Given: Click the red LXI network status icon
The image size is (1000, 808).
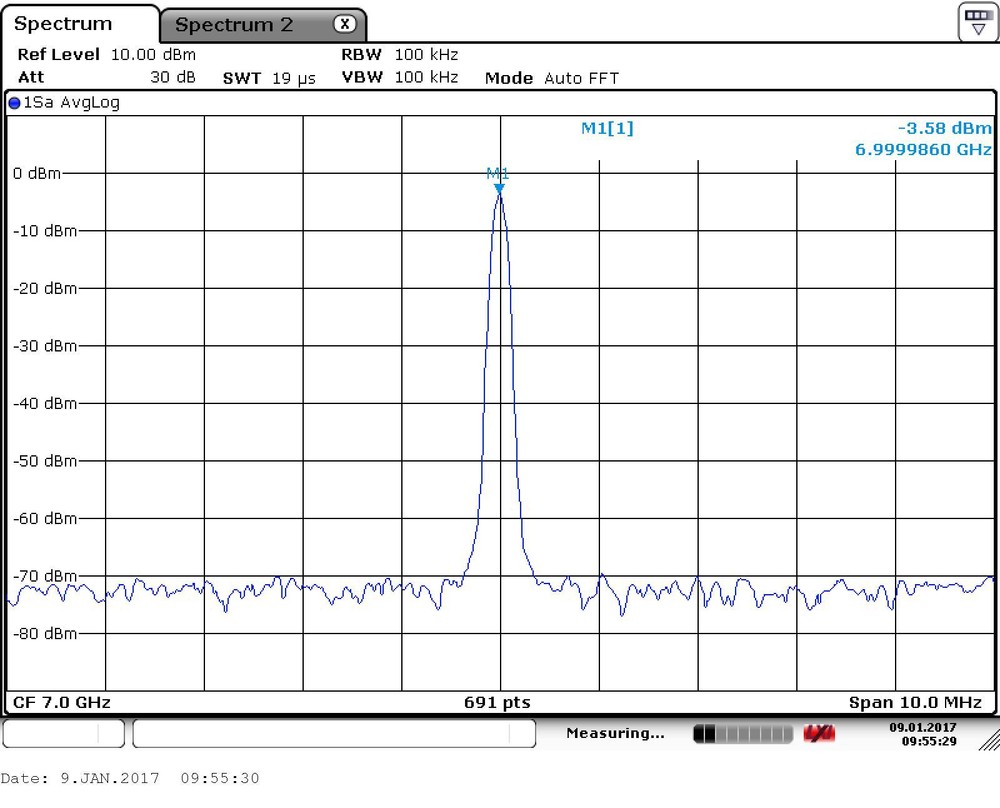Looking at the screenshot, I should click(x=819, y=733).
